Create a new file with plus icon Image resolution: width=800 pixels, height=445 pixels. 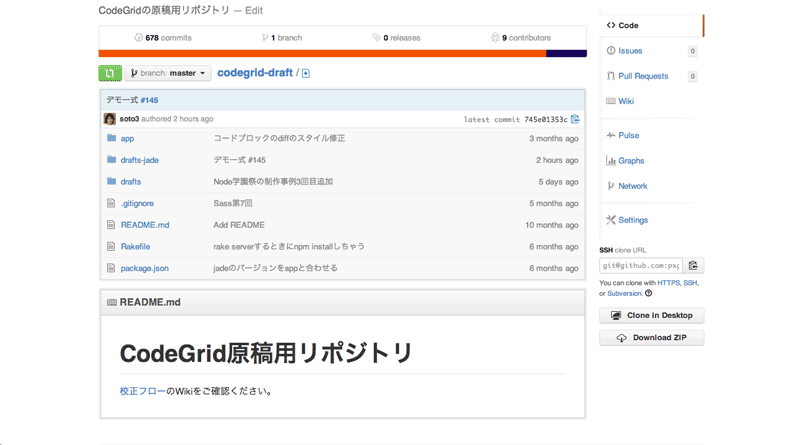(x=306, y=73)
